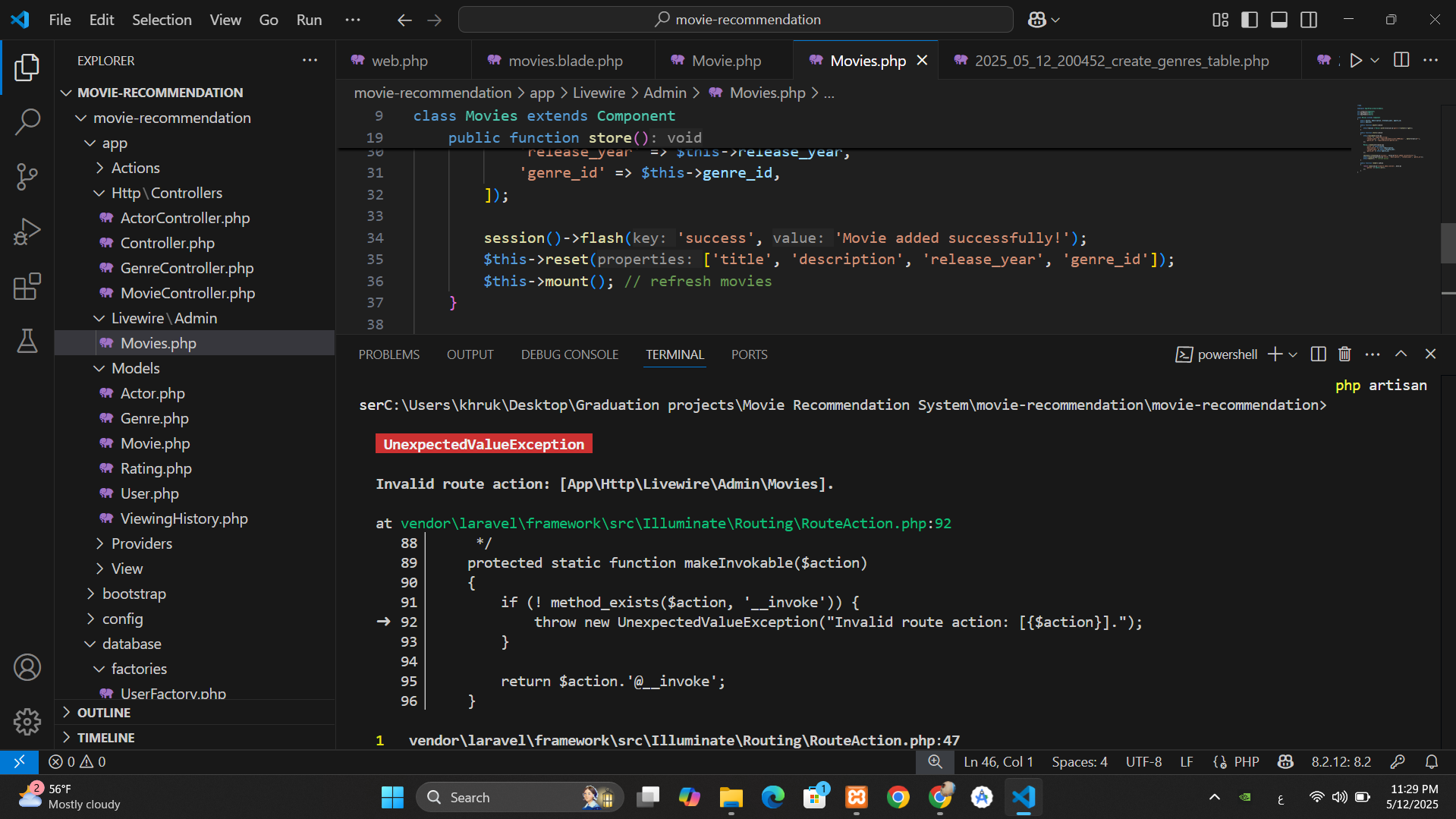This screenshot has width=1456, height=819.
Task: Switch to the PROBLEMS panel tab
Action: [388, 354]
